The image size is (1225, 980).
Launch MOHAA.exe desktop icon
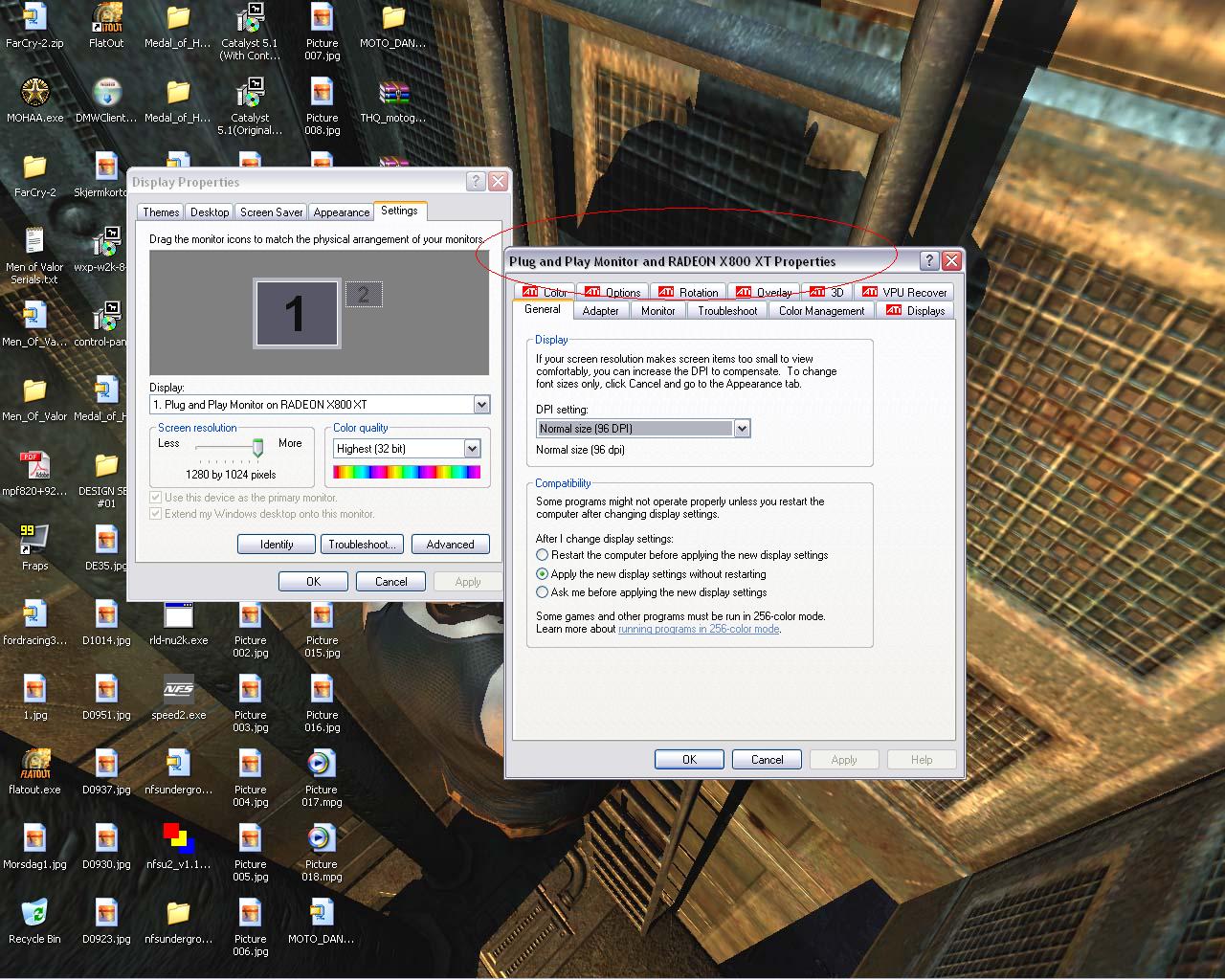34,100
